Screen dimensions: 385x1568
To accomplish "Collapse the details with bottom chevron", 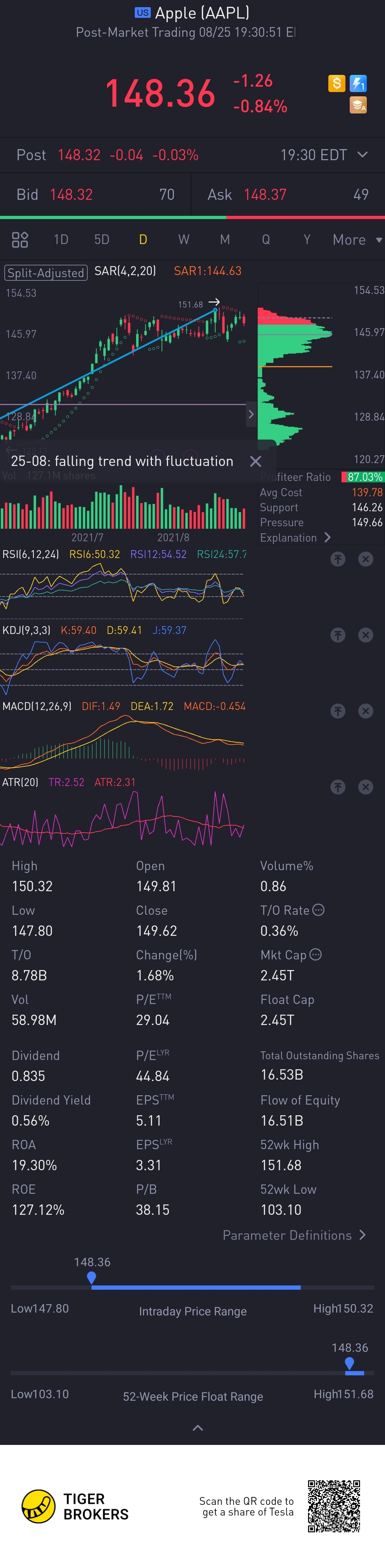I will point(198,1428).
